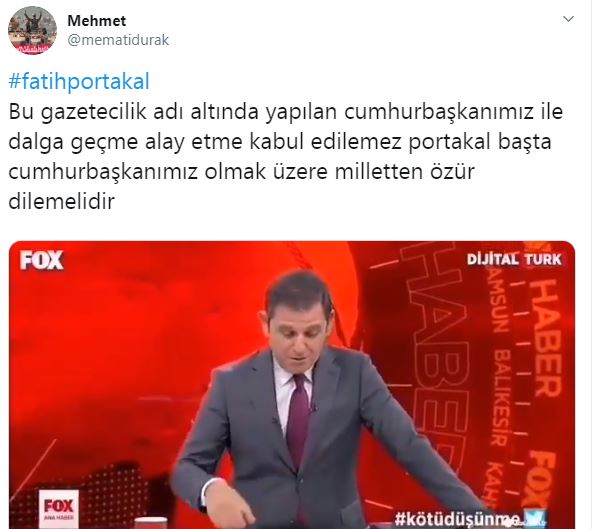596x529 pixels.
Task: Expand the tweet options chevron
Action: coord(568,19)
